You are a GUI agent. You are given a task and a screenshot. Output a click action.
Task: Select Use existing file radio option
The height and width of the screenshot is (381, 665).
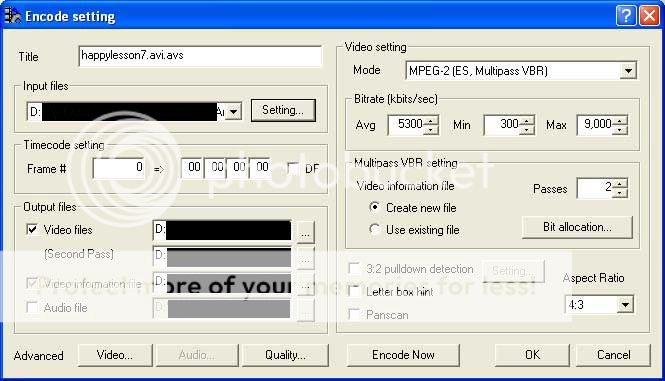[374, 230]
